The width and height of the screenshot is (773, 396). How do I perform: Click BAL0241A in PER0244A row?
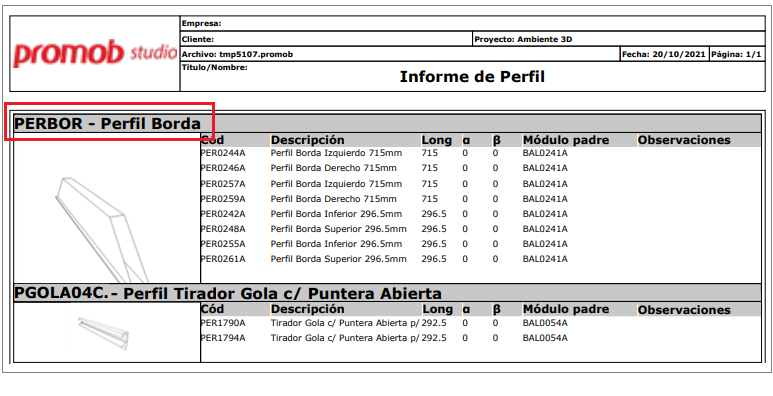click(545, 153)
